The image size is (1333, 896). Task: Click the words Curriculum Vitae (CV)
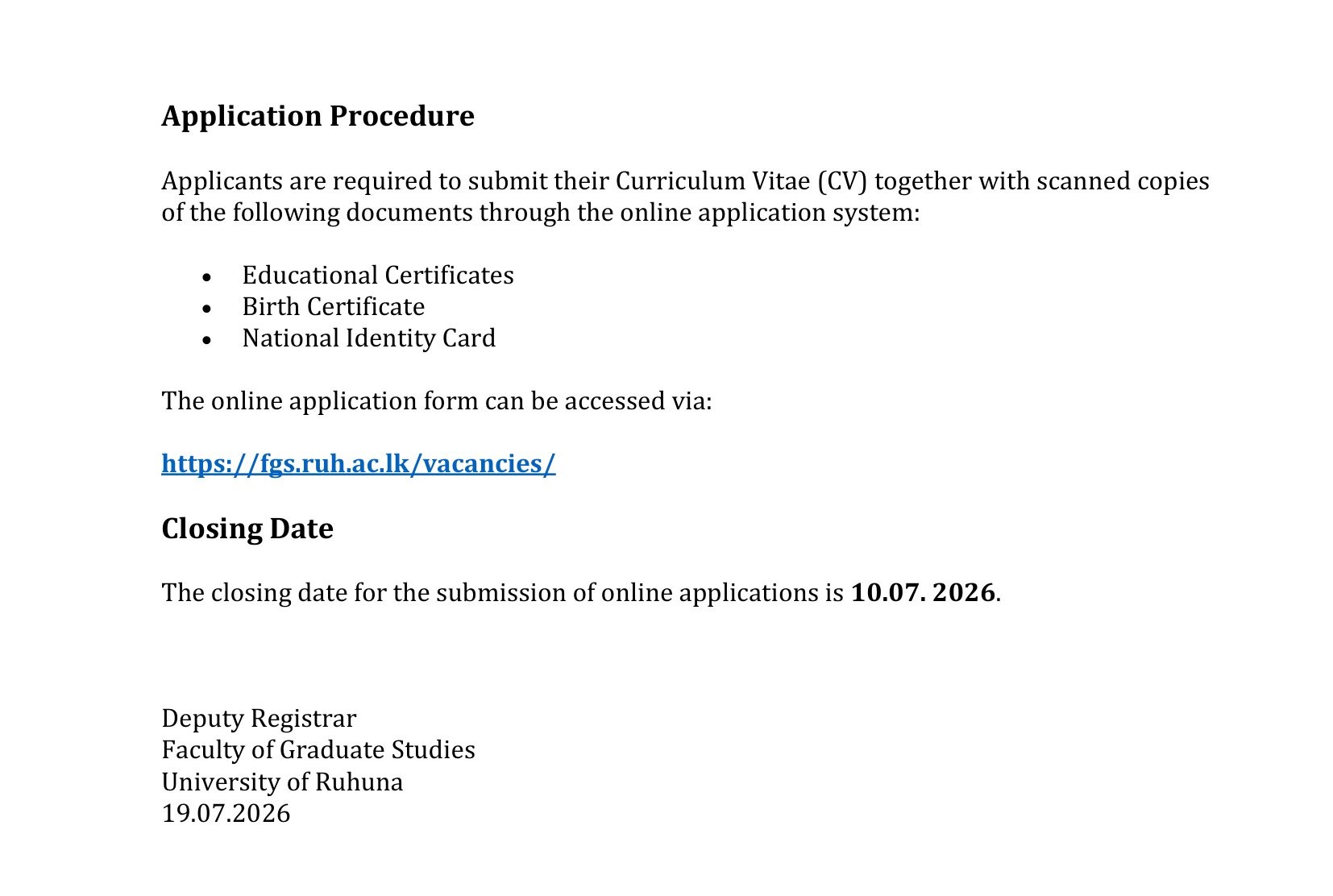(x=741, y=181)
